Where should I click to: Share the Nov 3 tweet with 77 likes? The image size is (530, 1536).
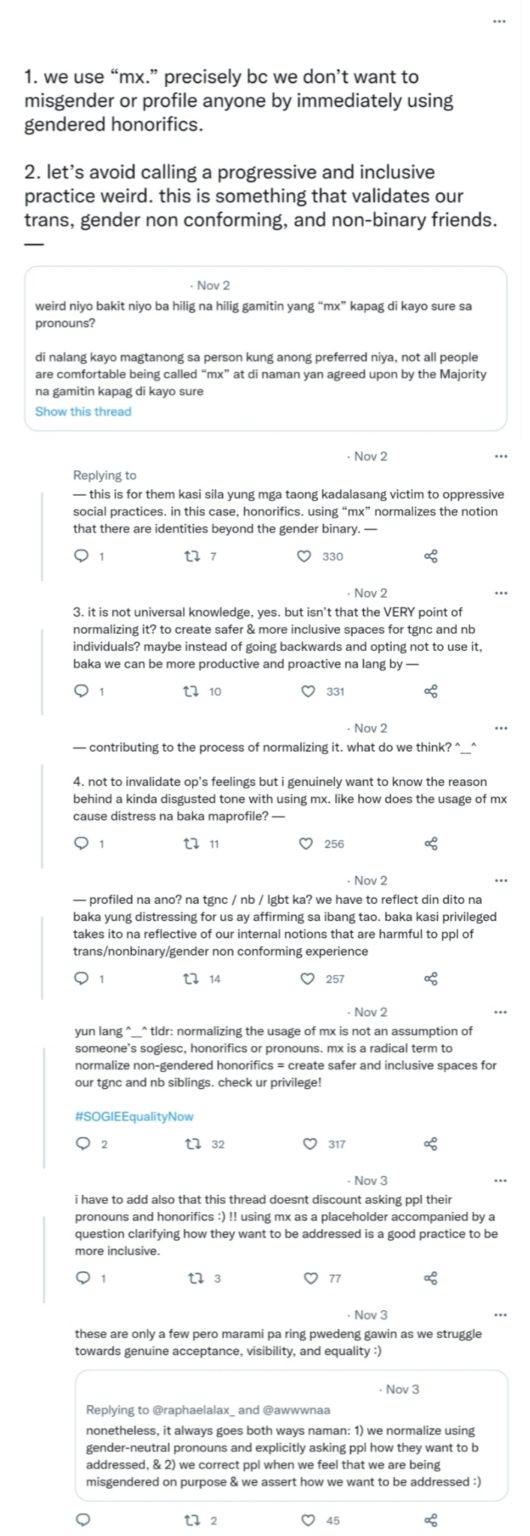coord(431,1277)
